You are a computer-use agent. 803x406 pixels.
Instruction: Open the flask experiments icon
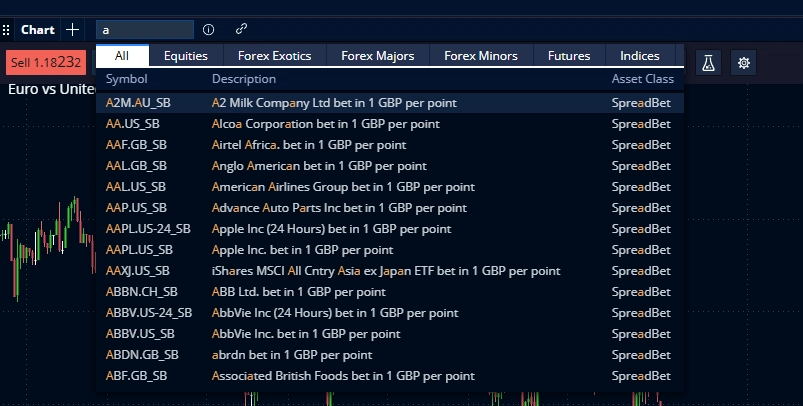coord(708,63)
